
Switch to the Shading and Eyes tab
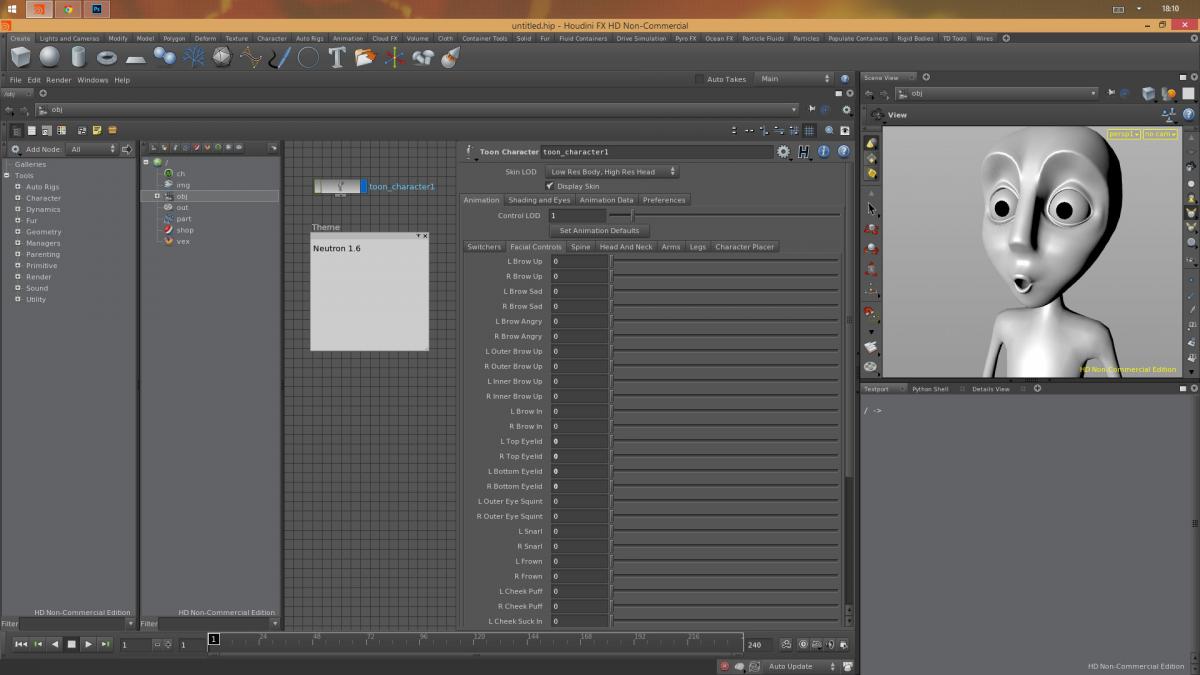pos(539,200)
